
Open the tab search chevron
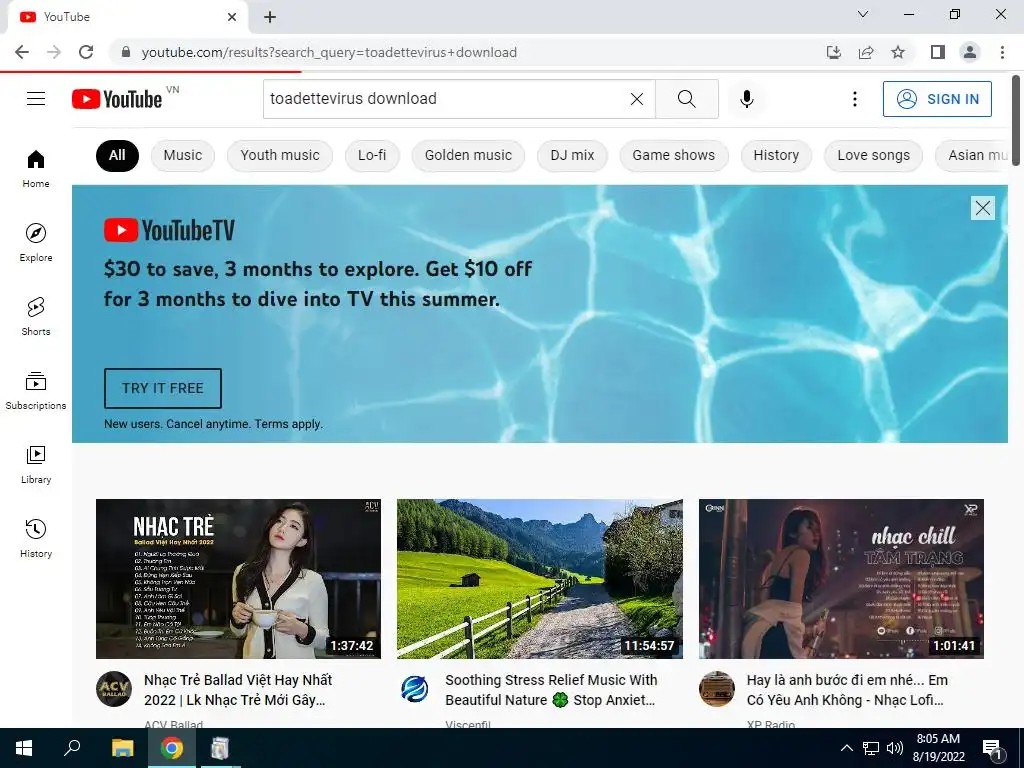tap(863, 14)
